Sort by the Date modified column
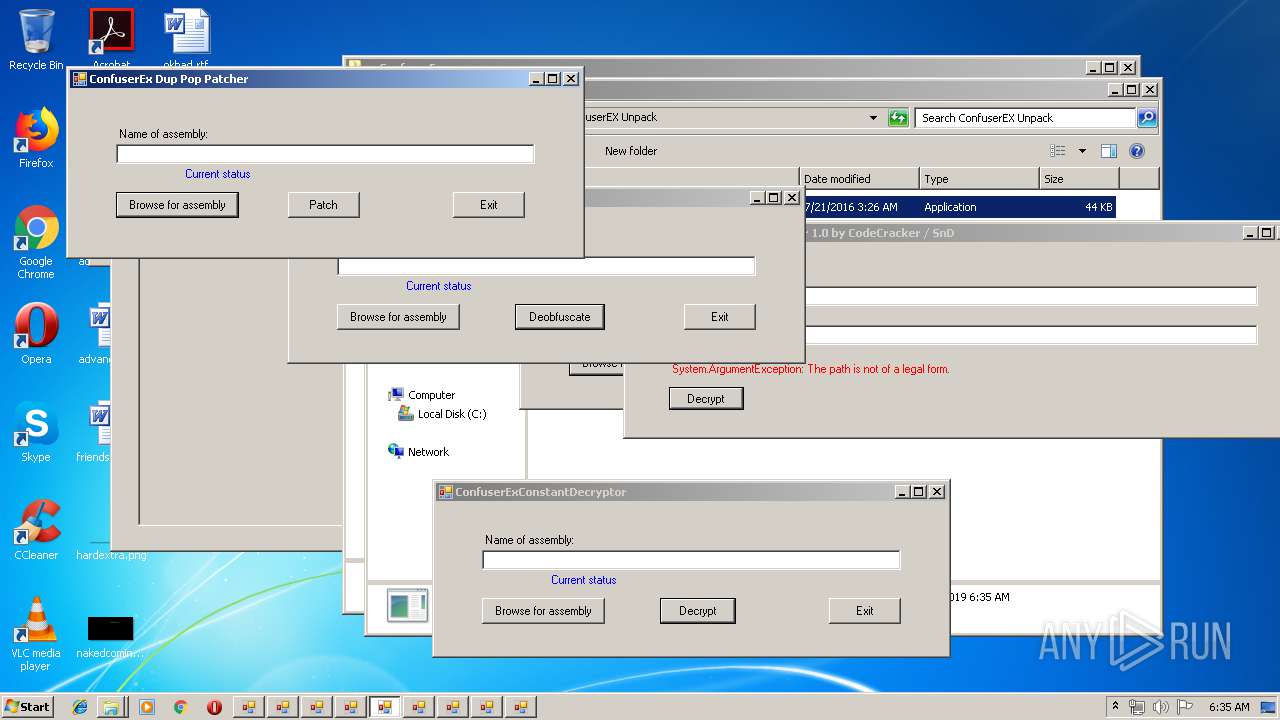The height and width of the screenshot is (720, 1280). [860, 179]
